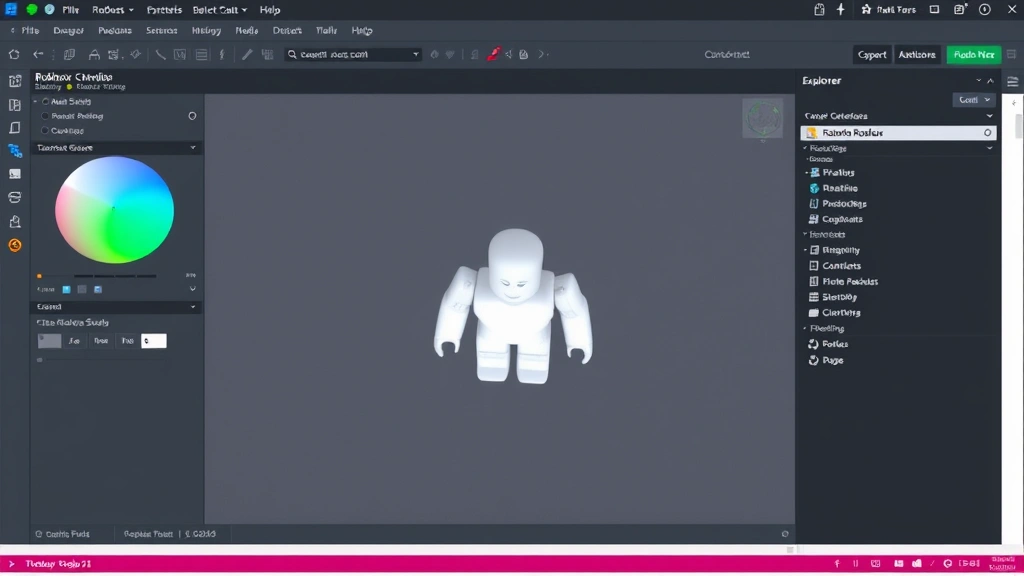Click the orange warning icon in left toolbar
Viewport: 1024px width, 576px height.
tap(15, 245)
